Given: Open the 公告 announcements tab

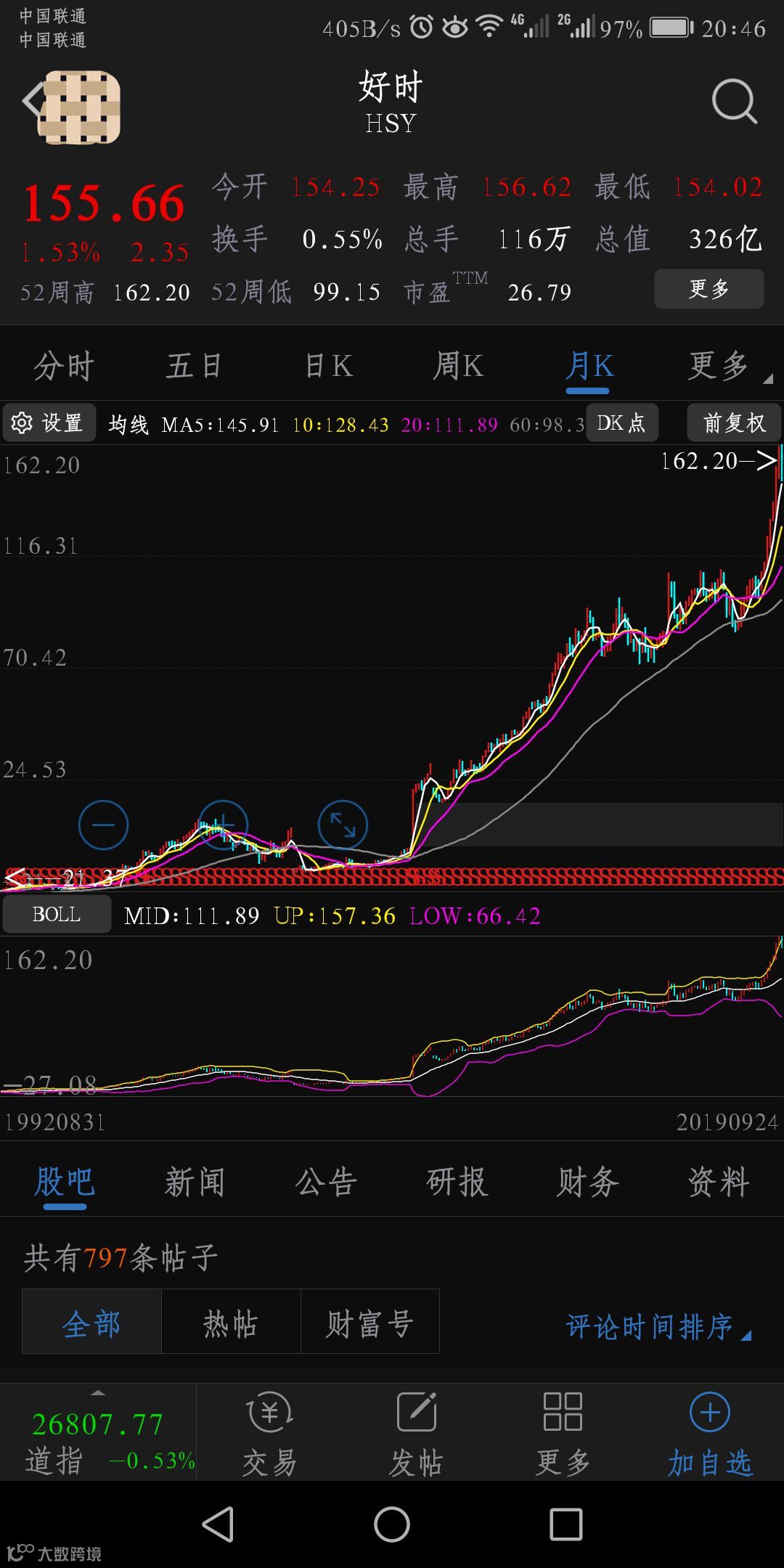Looking at the screenshot, I should (x=326, y=1182).
